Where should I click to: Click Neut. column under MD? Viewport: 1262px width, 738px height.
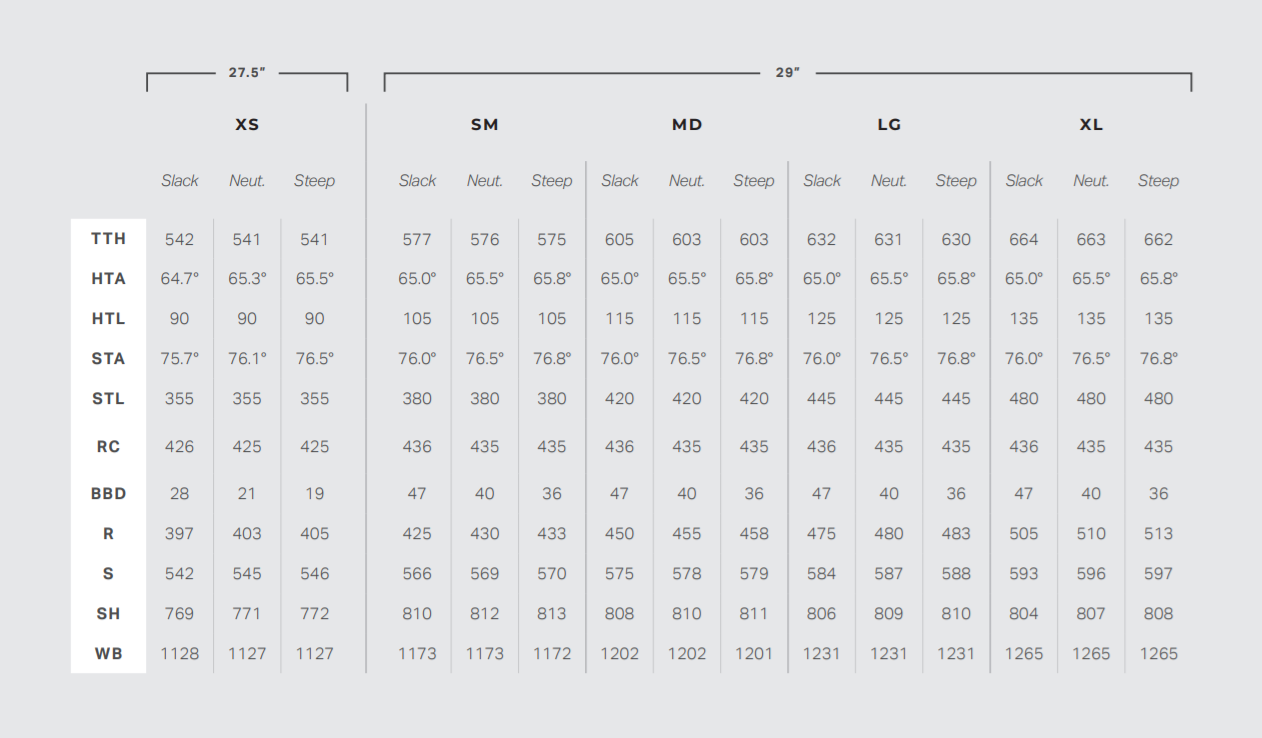pos(687,181)
